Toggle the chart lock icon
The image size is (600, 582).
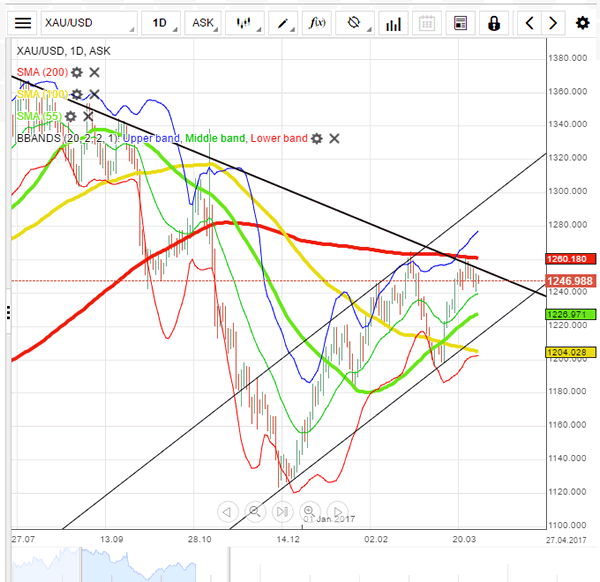point(494,23)
